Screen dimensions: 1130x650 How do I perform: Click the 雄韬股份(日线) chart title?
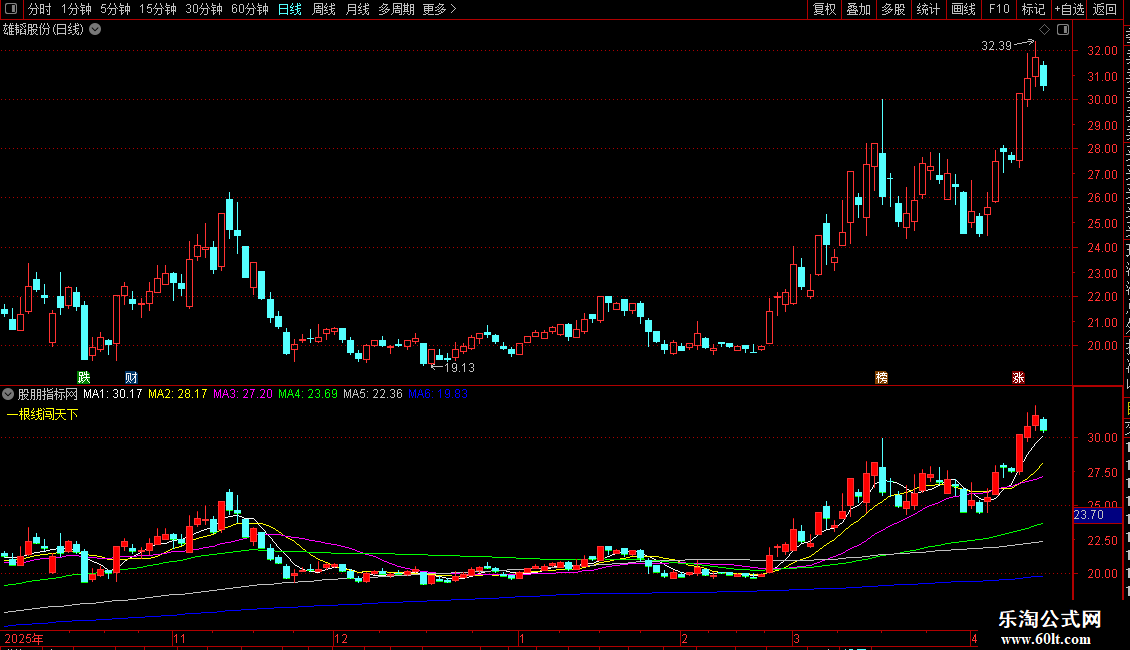coord(43,30)
